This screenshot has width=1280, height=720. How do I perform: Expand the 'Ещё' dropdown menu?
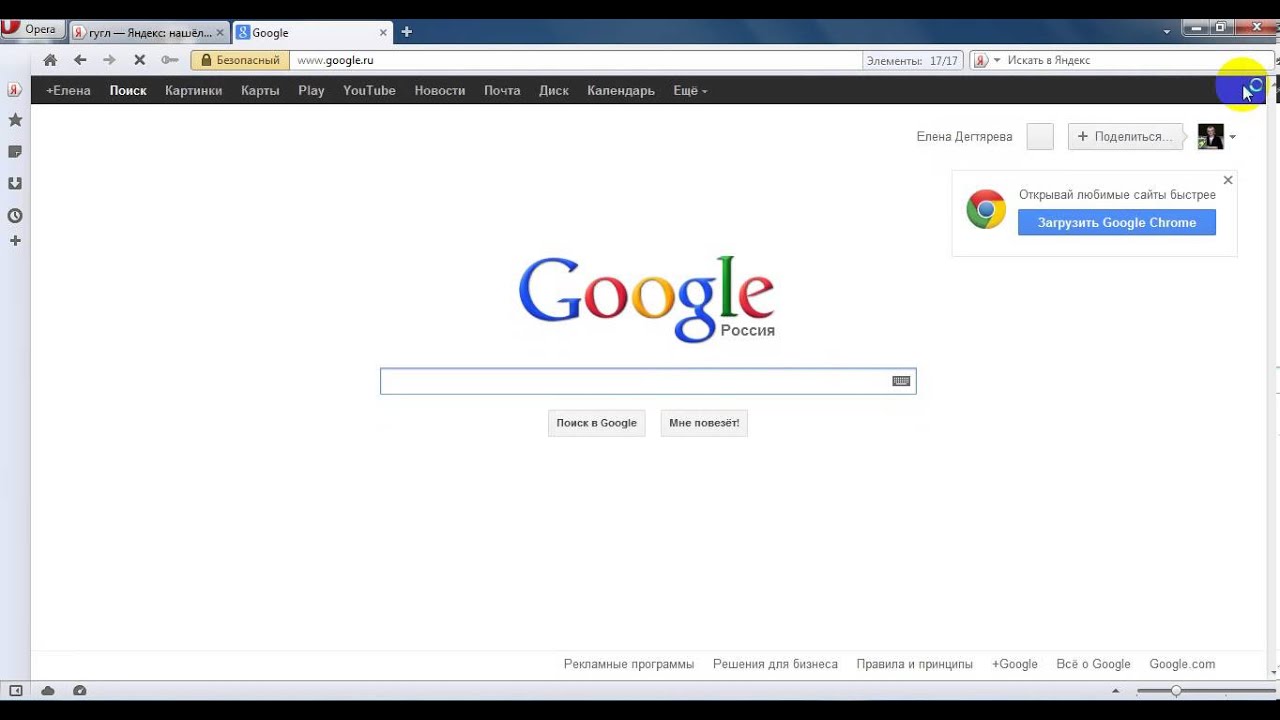click(690, 90)
